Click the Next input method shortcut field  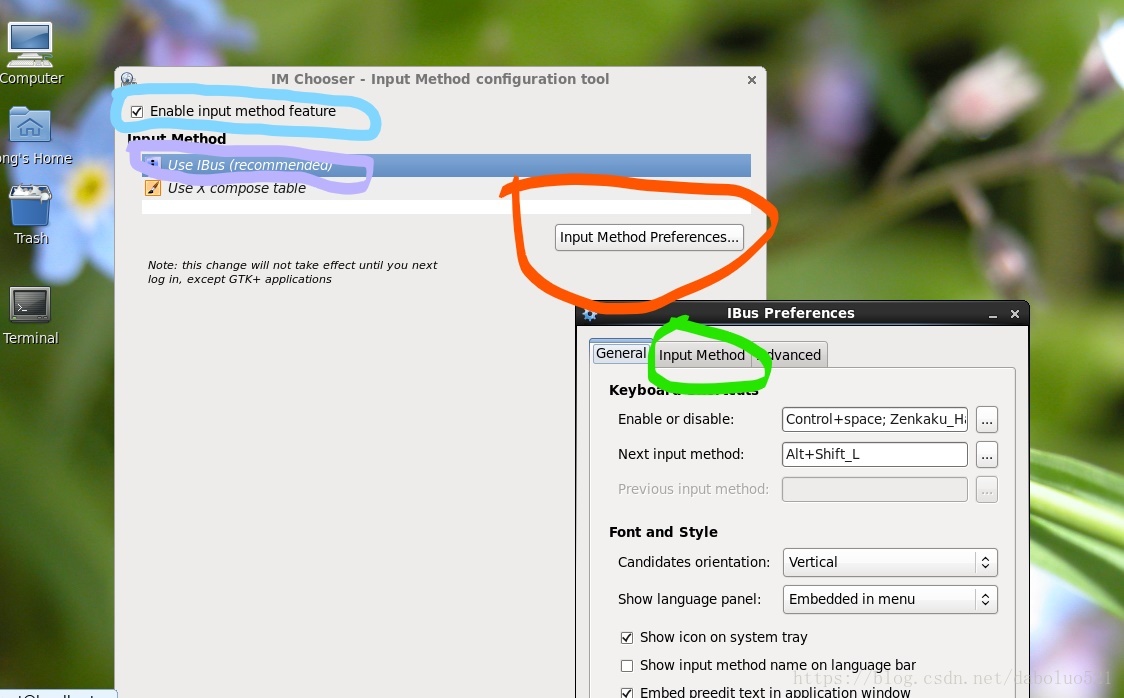click(875, 454)
